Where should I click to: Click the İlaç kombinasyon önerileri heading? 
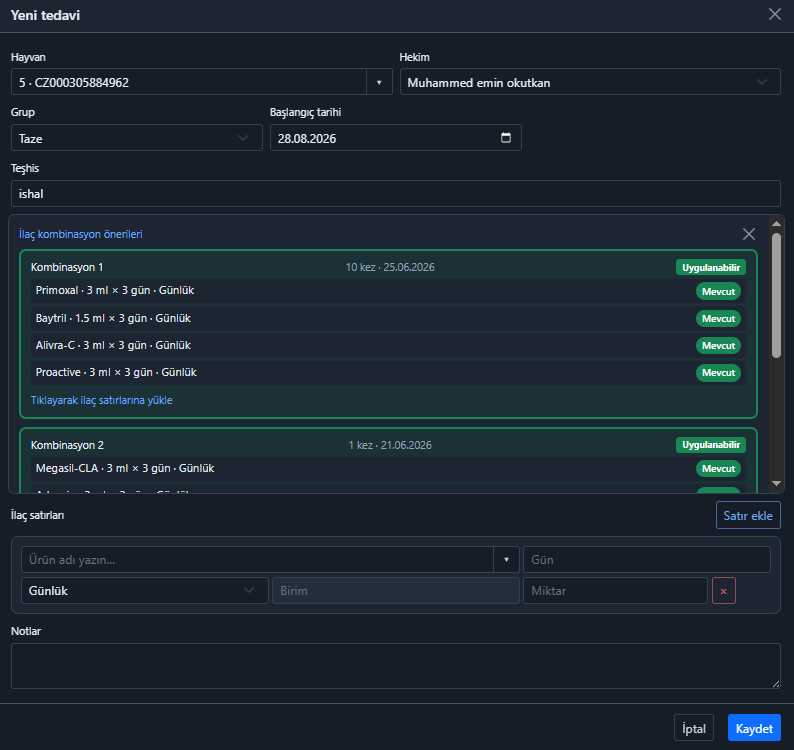pos(81,234)
